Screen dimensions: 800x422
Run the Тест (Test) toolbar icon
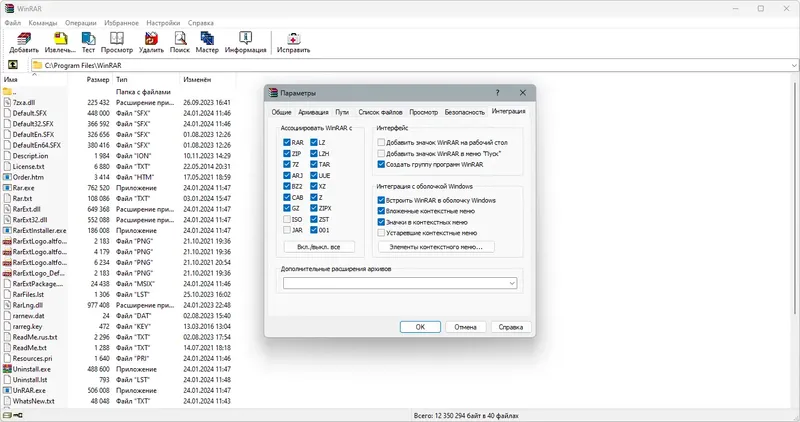tap(88, 38)
